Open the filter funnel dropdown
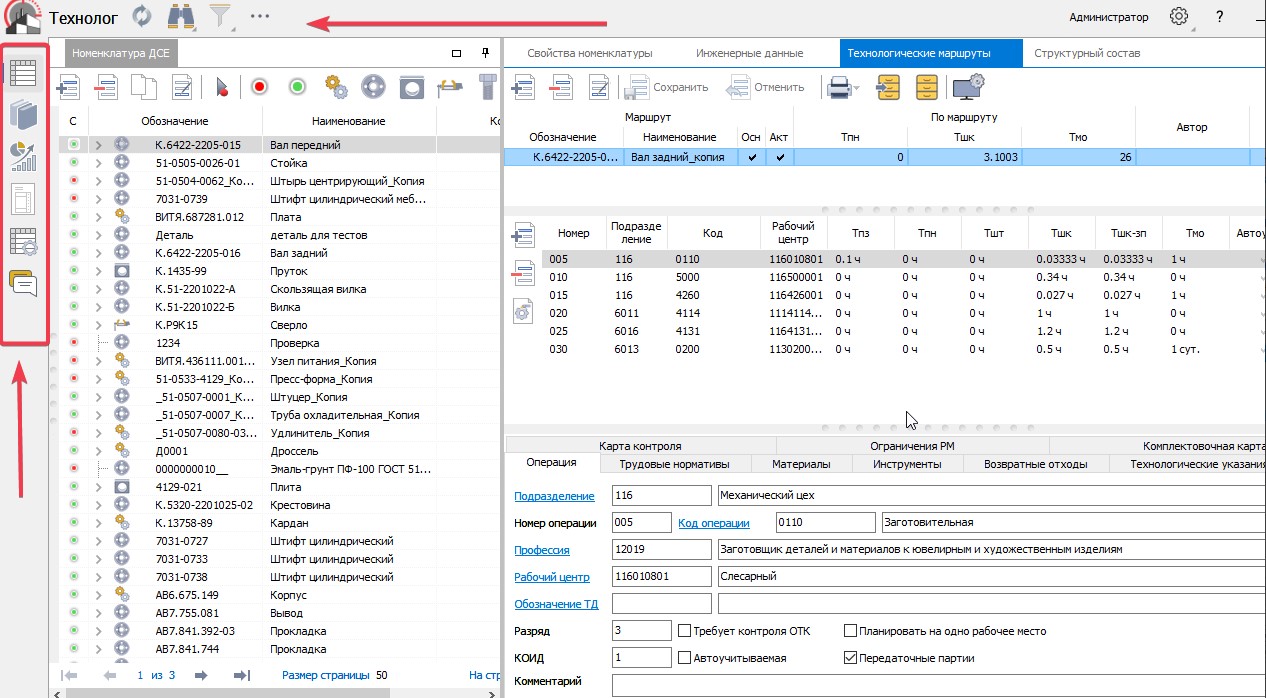 coord(219,17)
